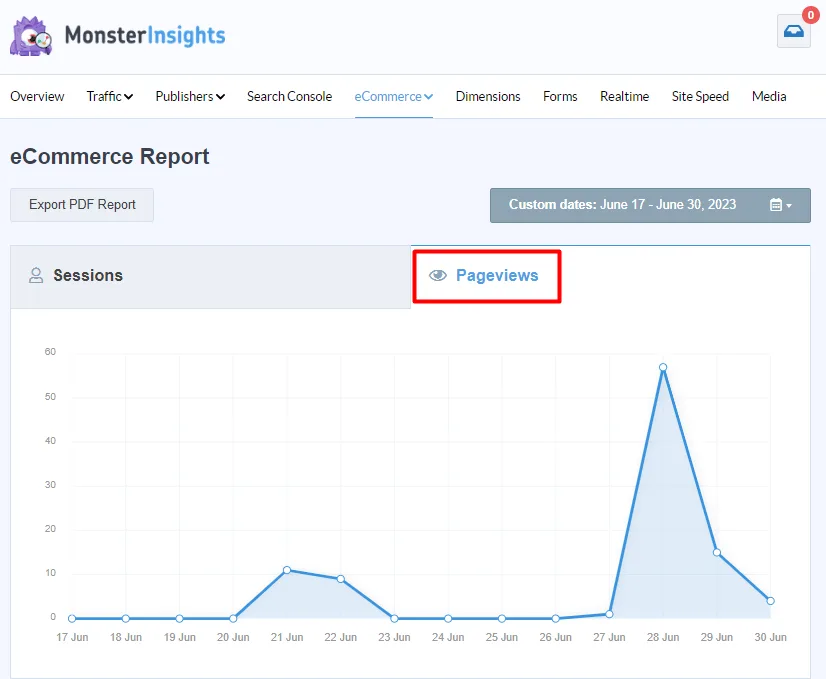Go to the Site Speed report

700,96
